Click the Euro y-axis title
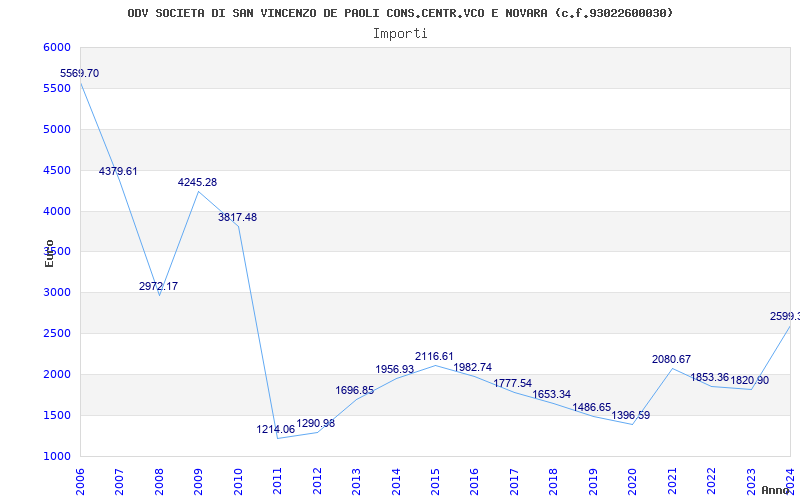Viewport: 800px width, 500px height. 49,253
